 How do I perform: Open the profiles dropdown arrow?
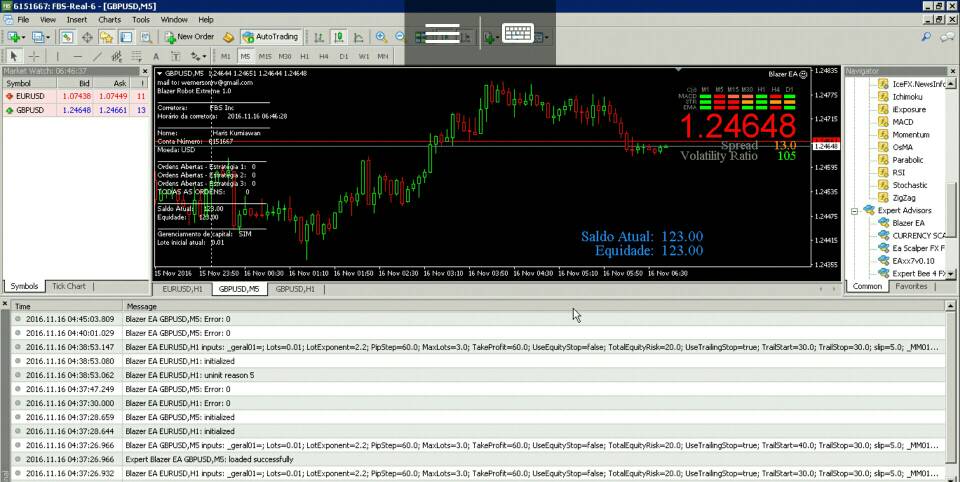pos(50,37)
